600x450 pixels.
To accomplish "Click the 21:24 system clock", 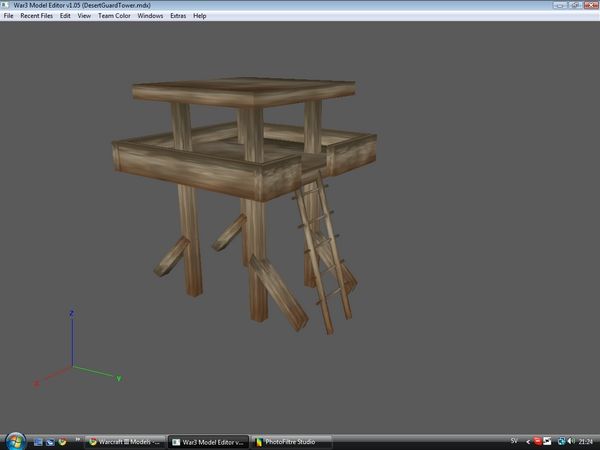I will click(x=585, y=442).
